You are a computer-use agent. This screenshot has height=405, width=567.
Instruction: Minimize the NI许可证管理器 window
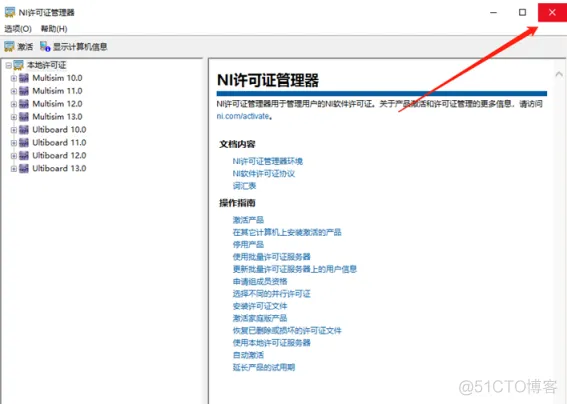[494, 13]
